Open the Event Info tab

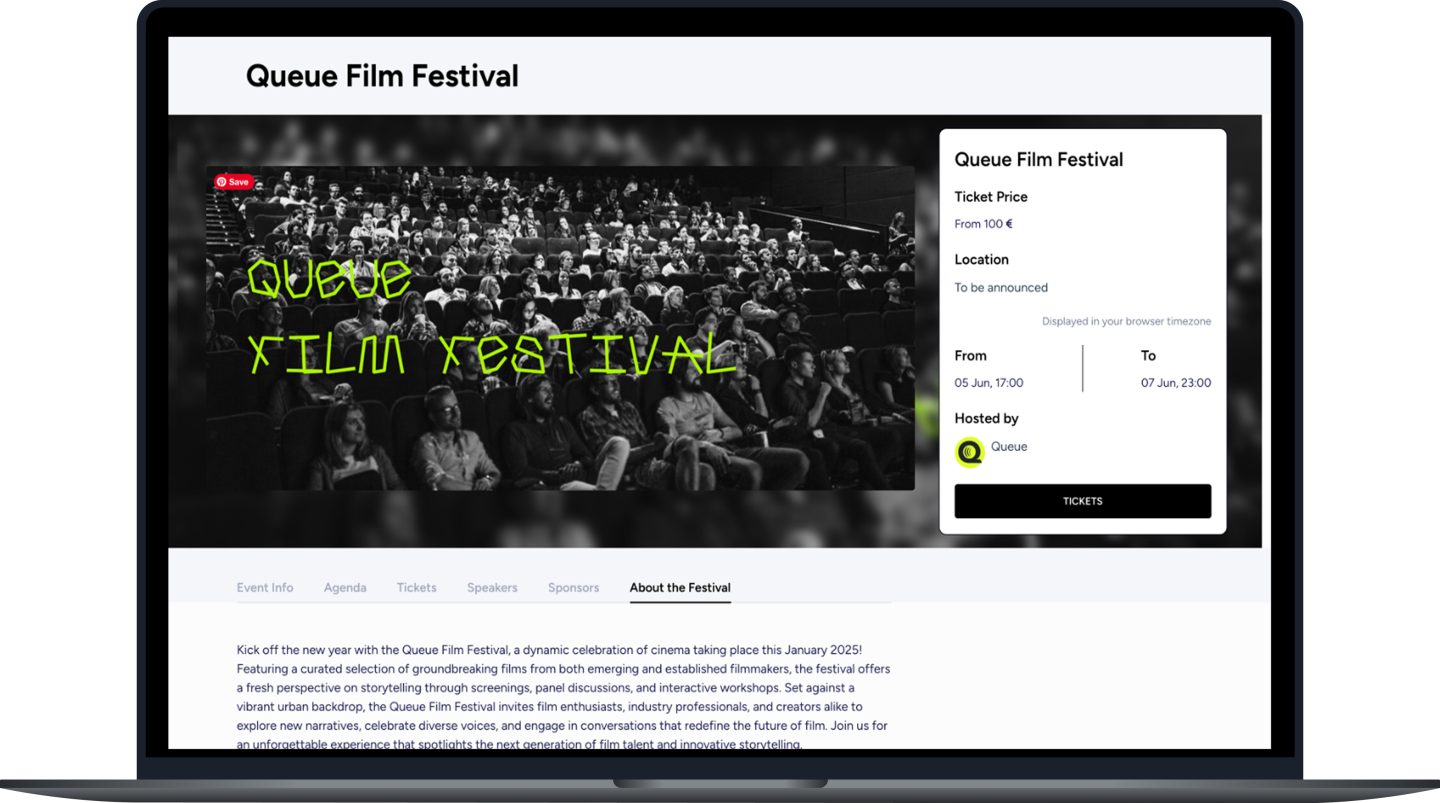pyautogui.click(x=265, y=588)
